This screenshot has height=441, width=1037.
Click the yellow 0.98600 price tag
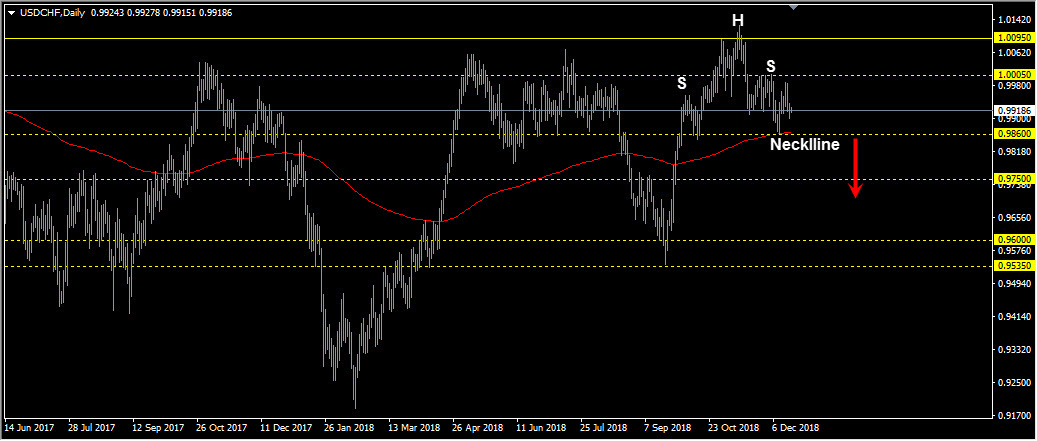pos(1013,134)
